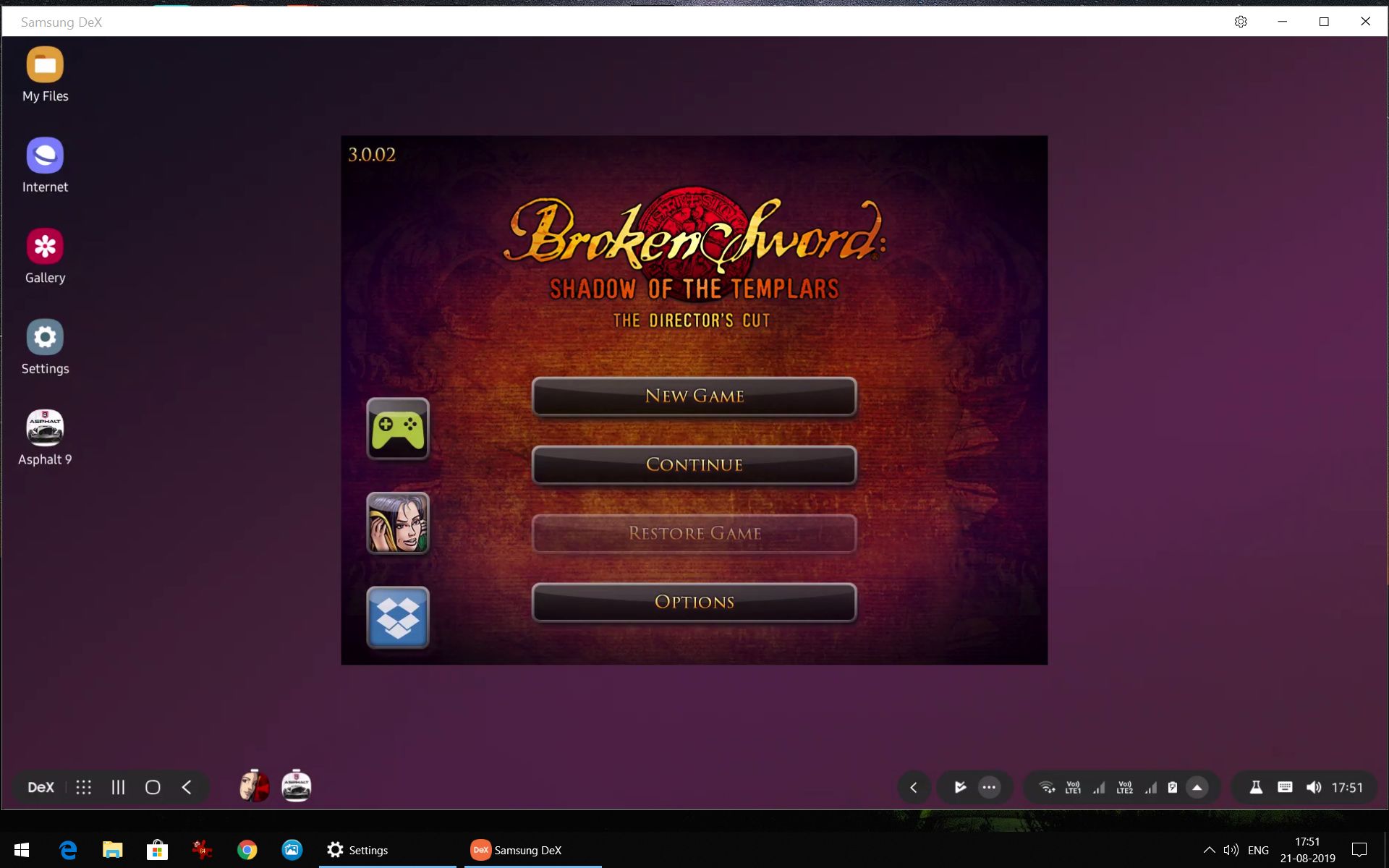Switch to Broken Sword running app in DeX taskbar
The height and width of the screenshot is (868, 1389).
pyautogui.click(x=255, y=786)
